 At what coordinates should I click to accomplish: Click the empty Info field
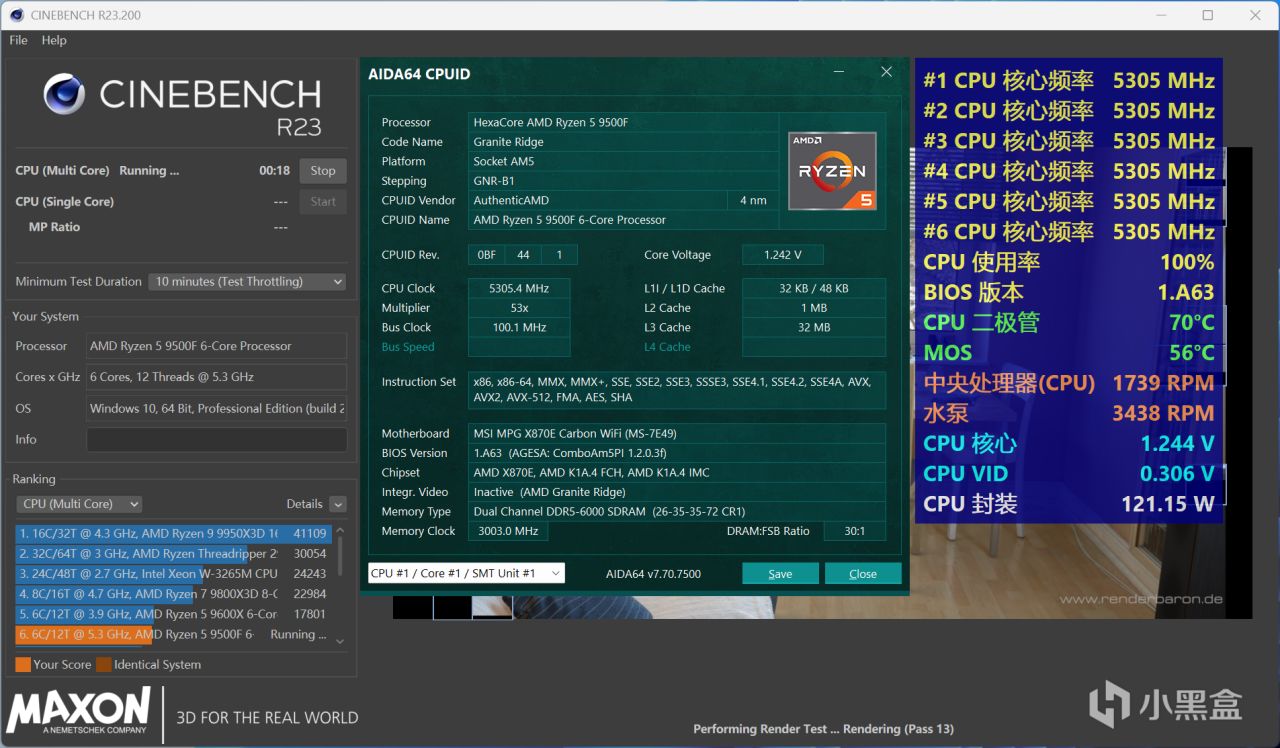[x=217, y=440]
